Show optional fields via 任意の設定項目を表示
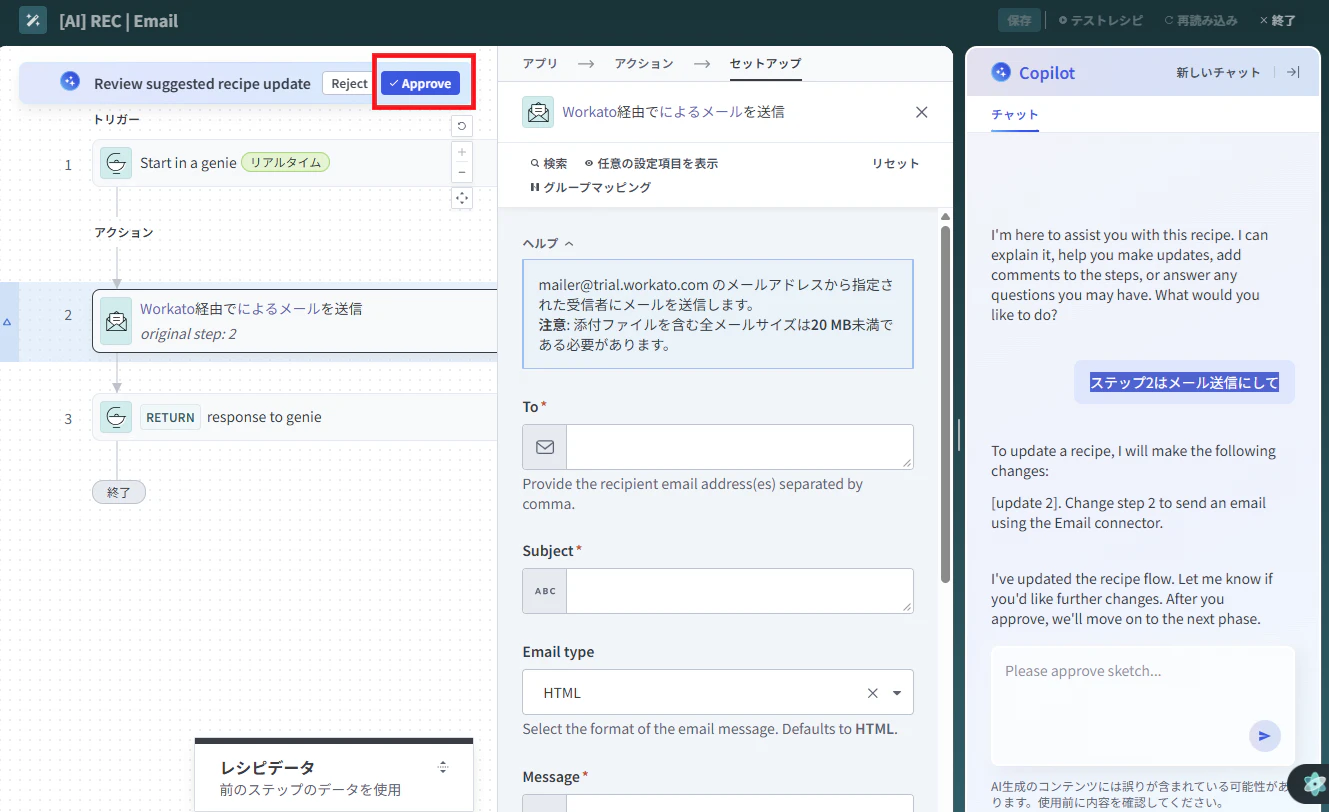Image resolution: width=1329 pixels, height=812 pixels. pos(651,163)
